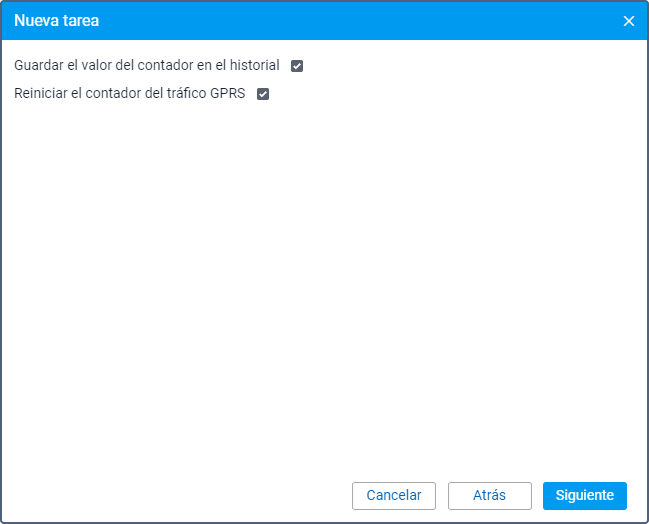This screenshot has height=524, width=649.
Task: Disable GPRS traffic counter reset option
Action: coord(263,94)
